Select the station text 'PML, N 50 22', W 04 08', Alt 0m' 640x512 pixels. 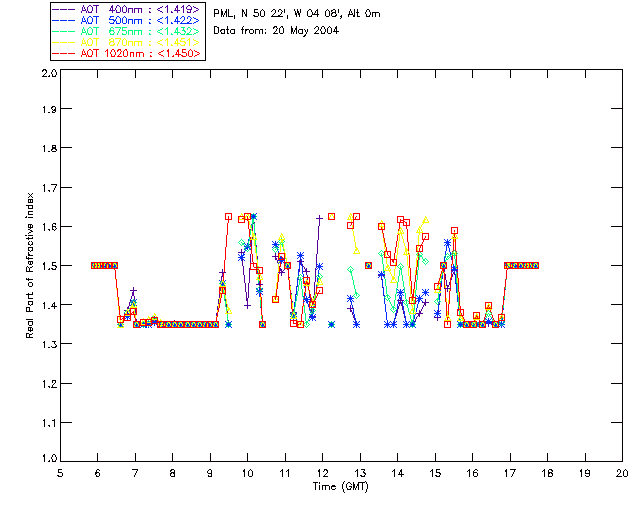click(297, 14)
